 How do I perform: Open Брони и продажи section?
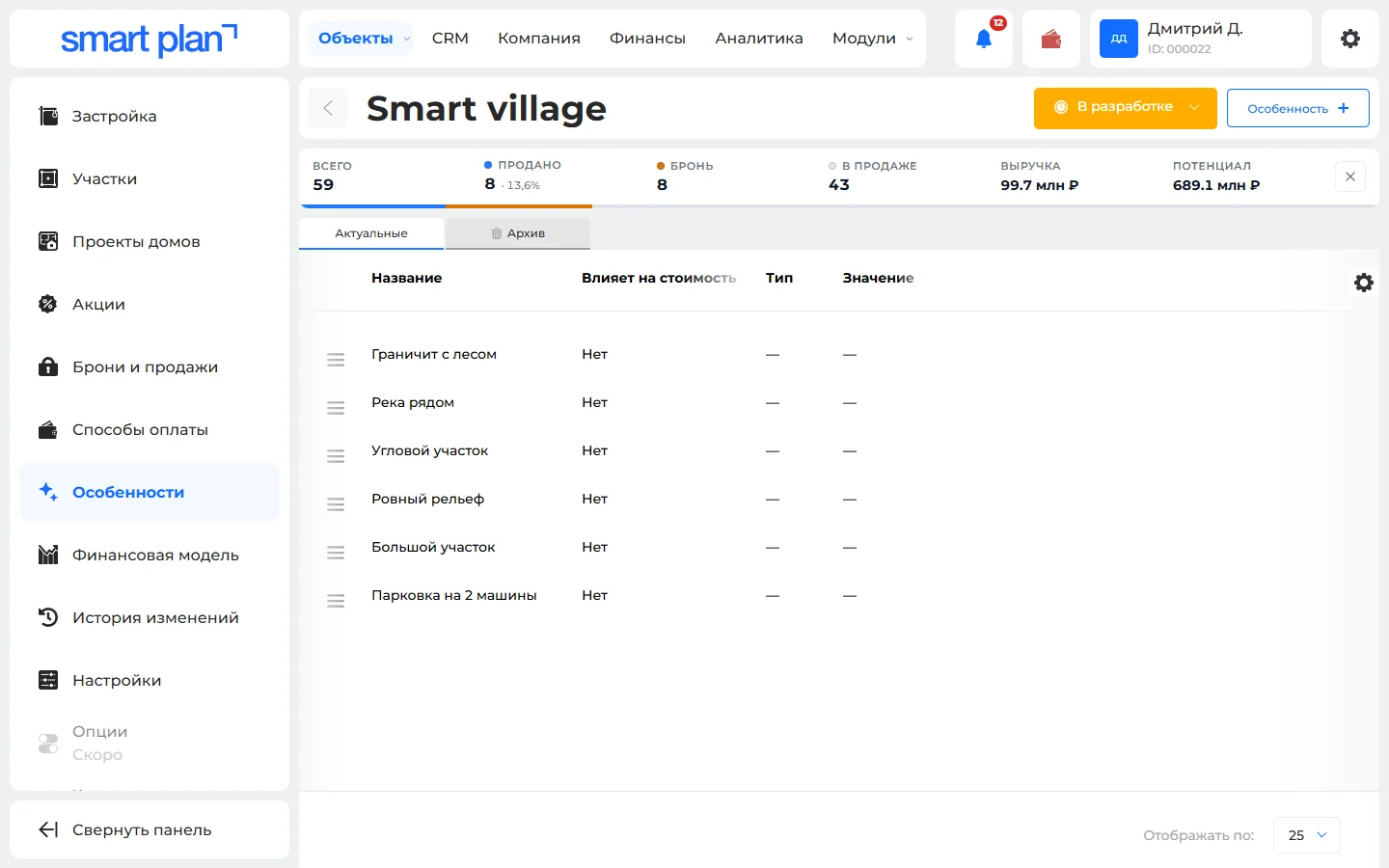[x=150, y=366]
